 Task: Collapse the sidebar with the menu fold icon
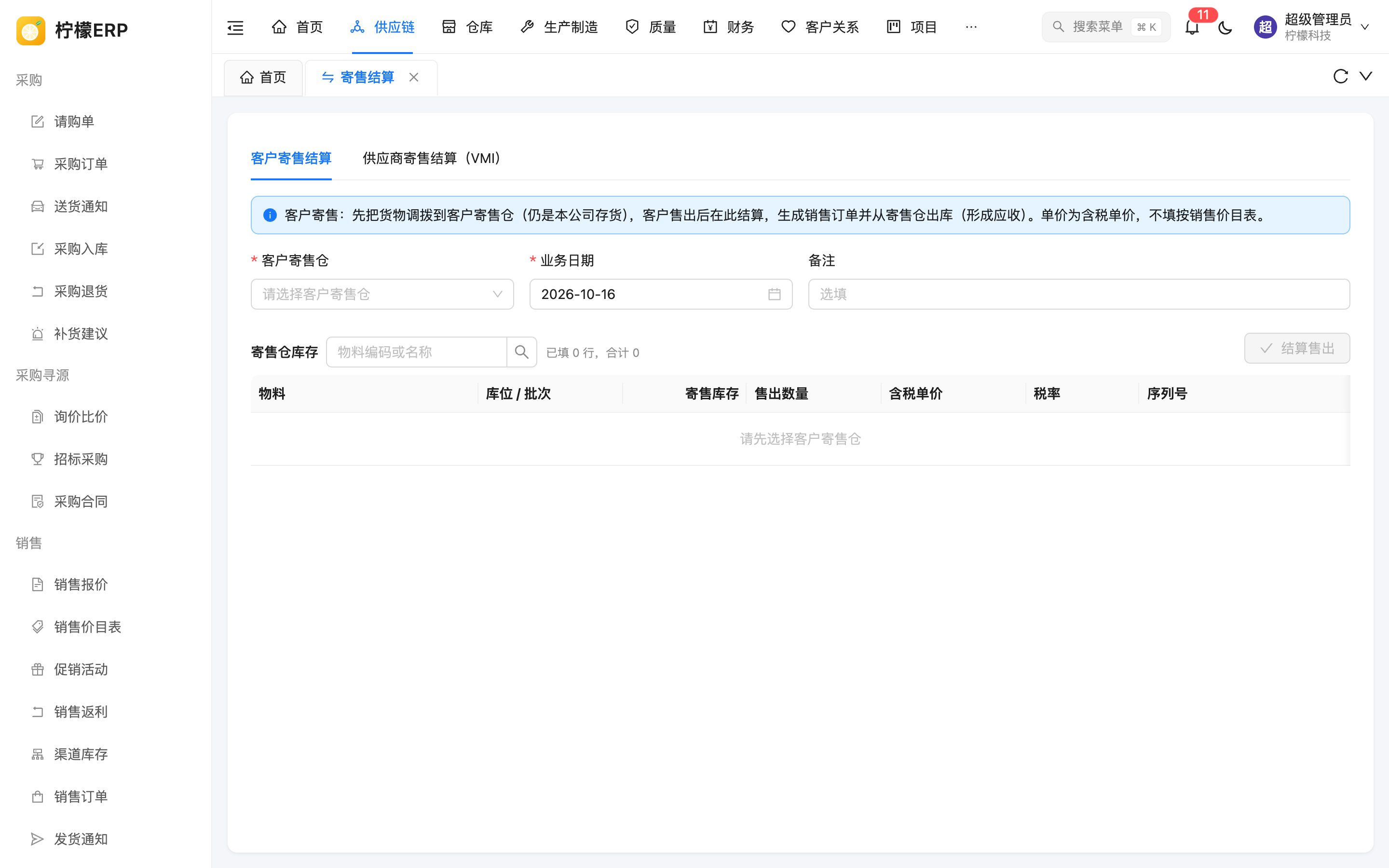pos(235,27)
